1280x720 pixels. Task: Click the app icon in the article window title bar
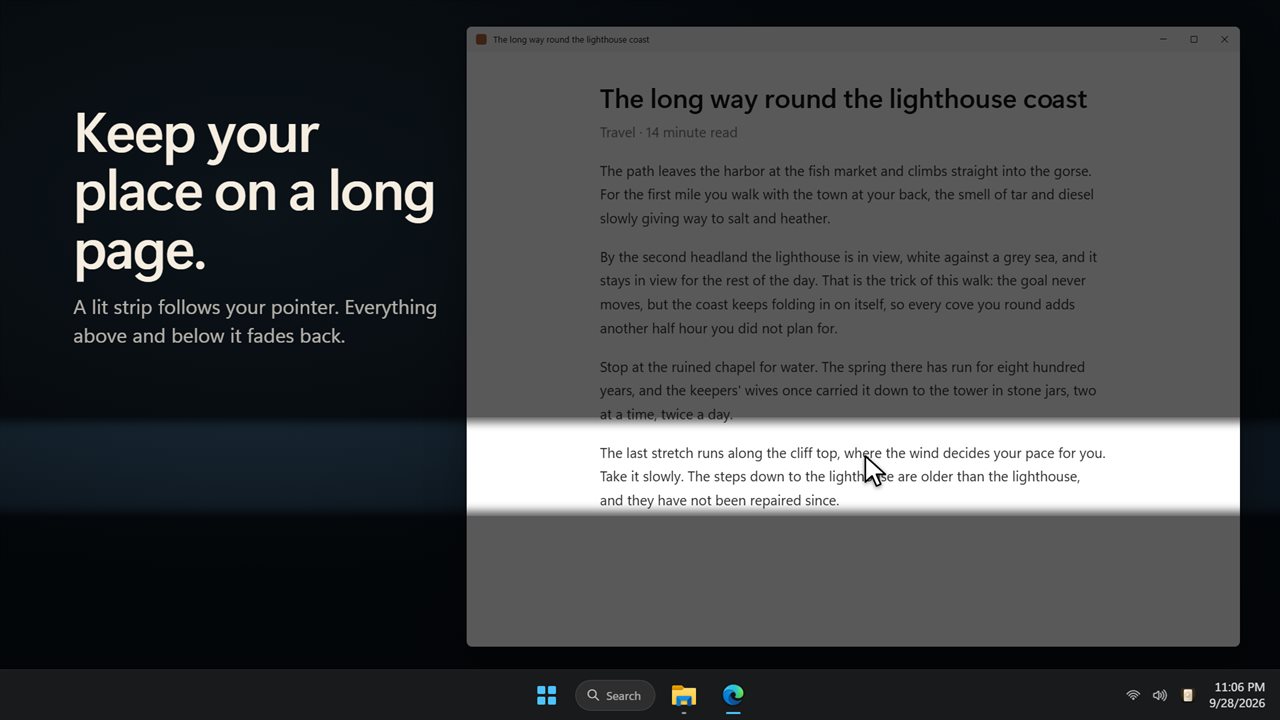pyautogui.click(x=481, y=40)
